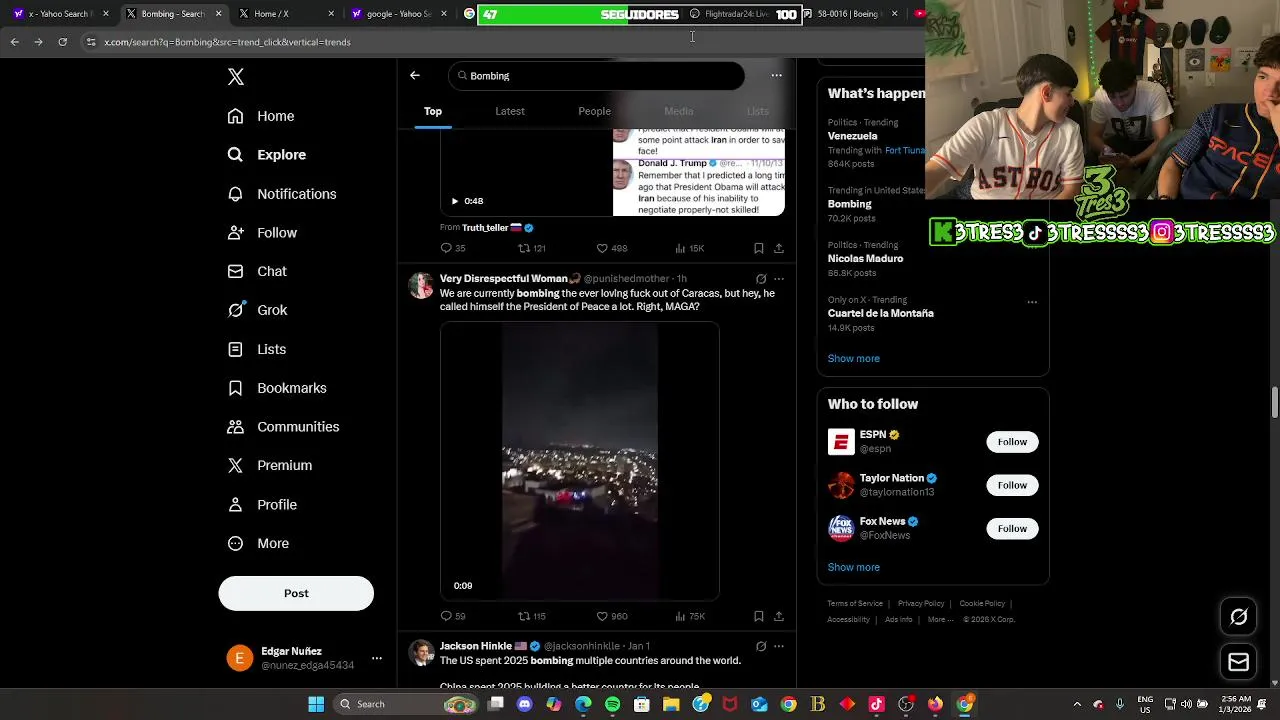1280x720 pixels.
Task: Like the post with 498 likes
Action: pyautogui.click(x=611, y=248)
